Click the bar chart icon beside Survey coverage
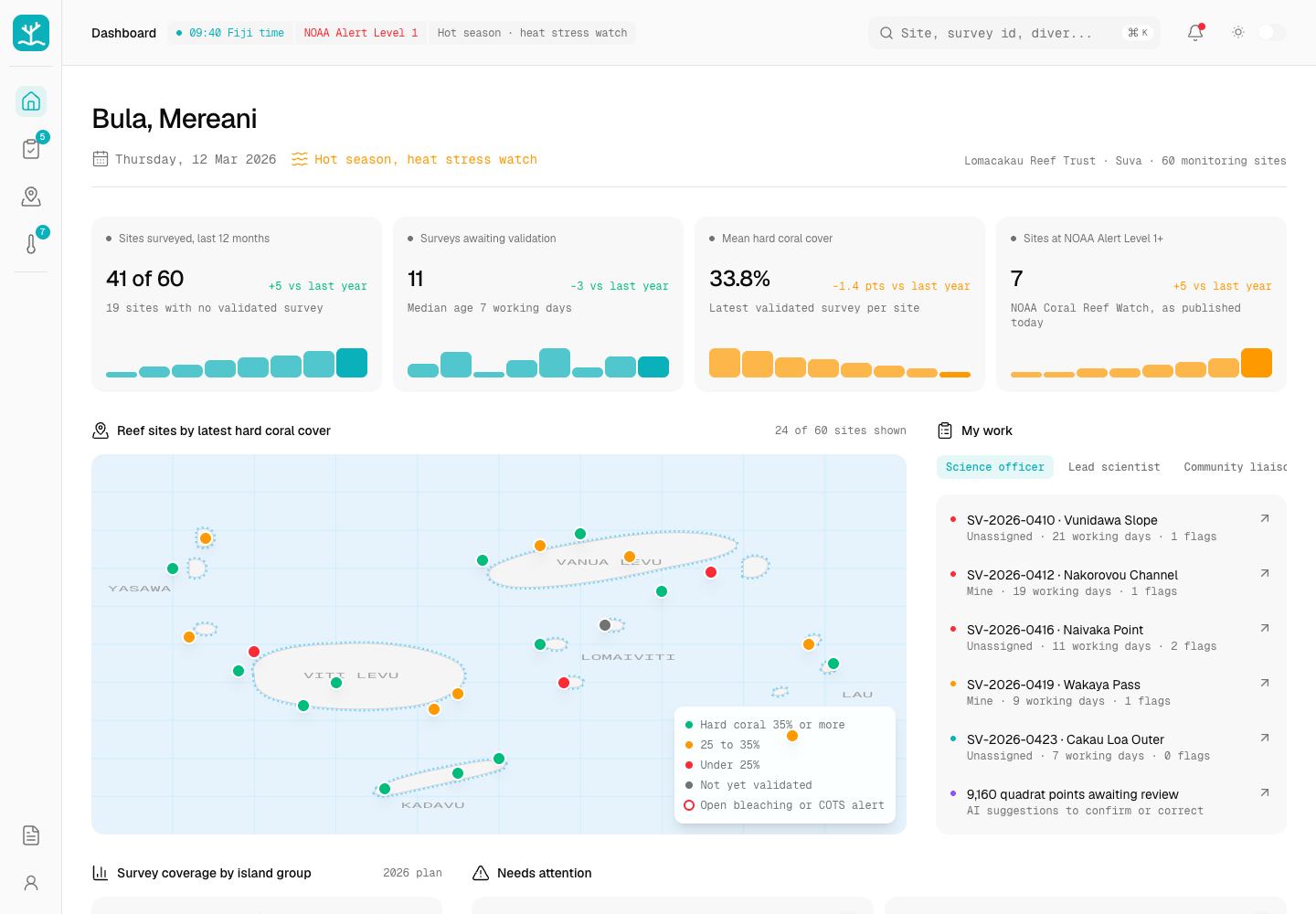 click(101, 873)
